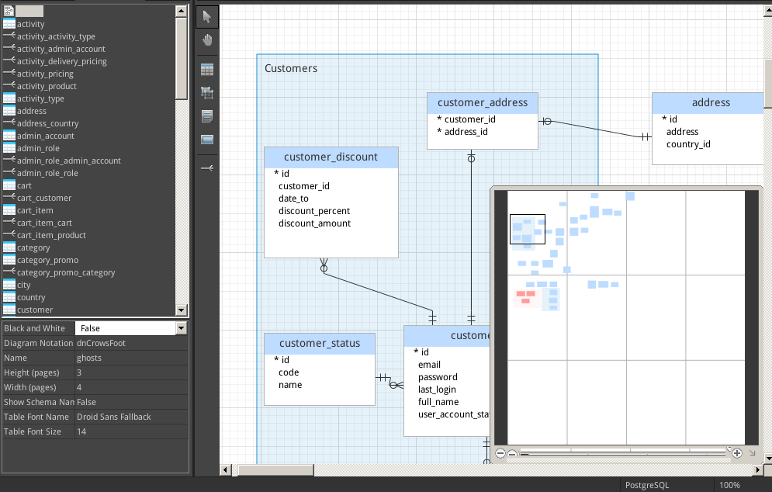Select activity_activity_type relationship in list

[x=56, y=36]
